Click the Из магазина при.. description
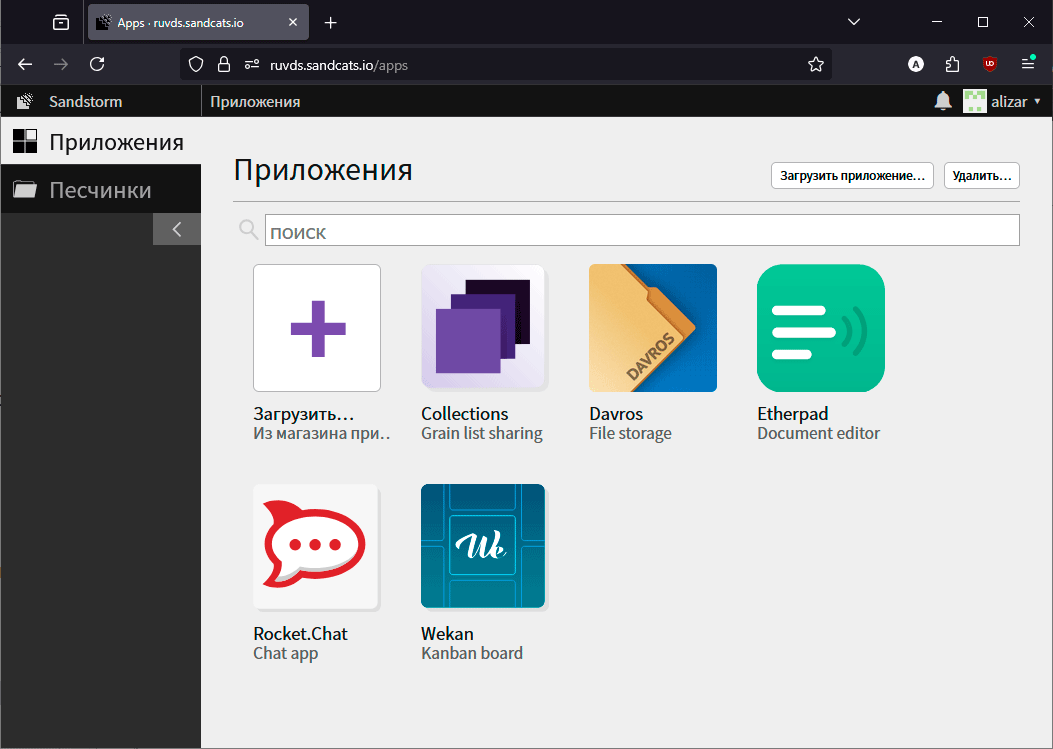This screenshot has height=749, width=1053. (322, 433)
